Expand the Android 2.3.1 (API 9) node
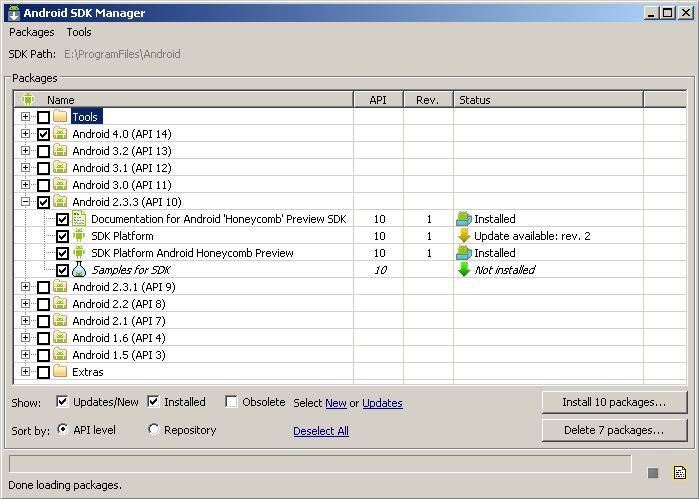This screenshot has height=499, width=699. [25, 286]
